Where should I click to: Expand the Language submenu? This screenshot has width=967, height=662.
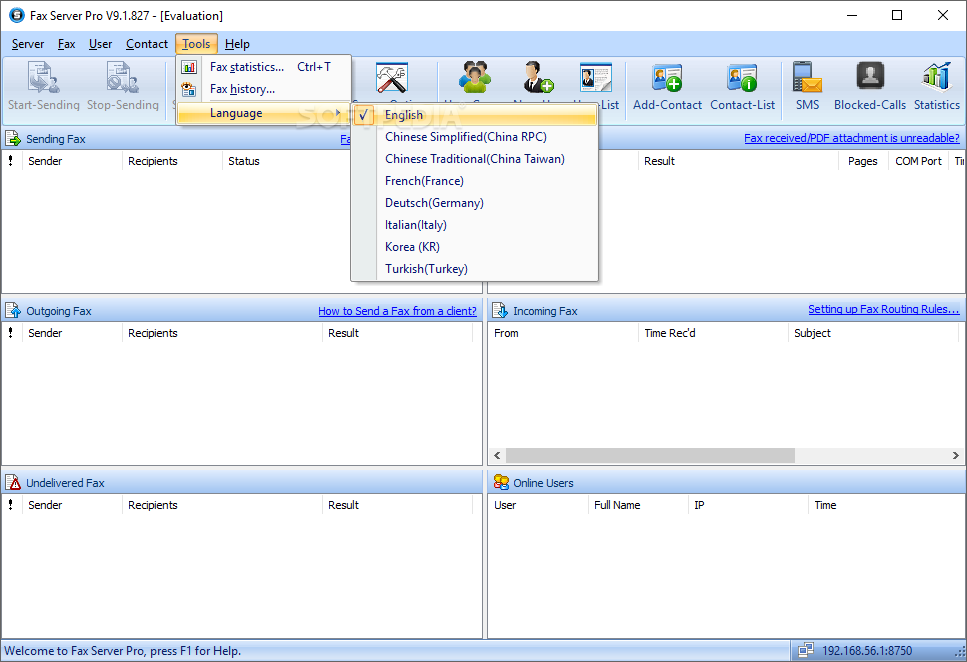(263, 113)
